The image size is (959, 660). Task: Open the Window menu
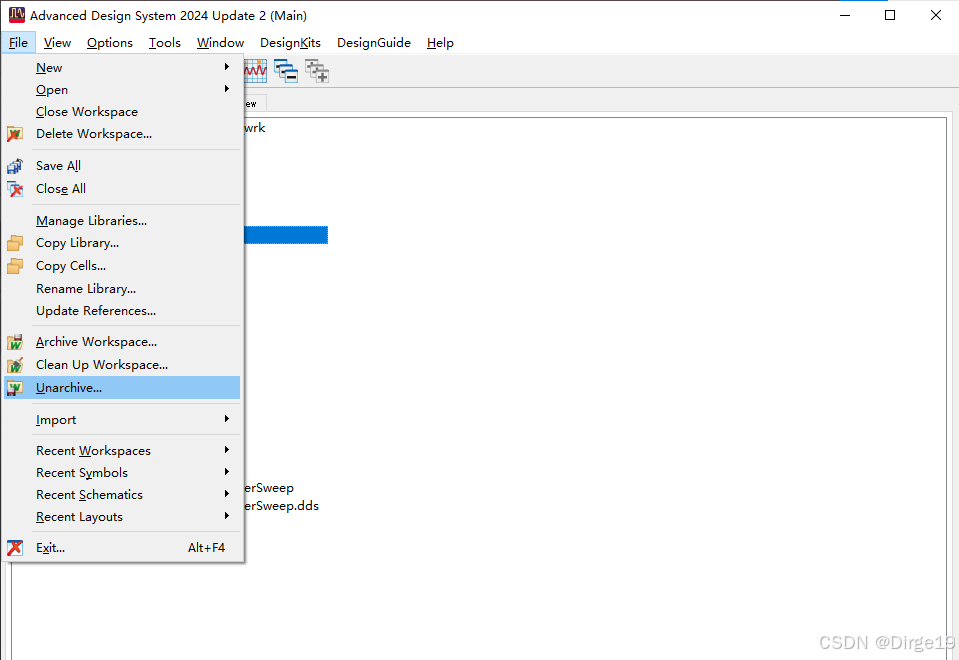[x=219, y=42]
